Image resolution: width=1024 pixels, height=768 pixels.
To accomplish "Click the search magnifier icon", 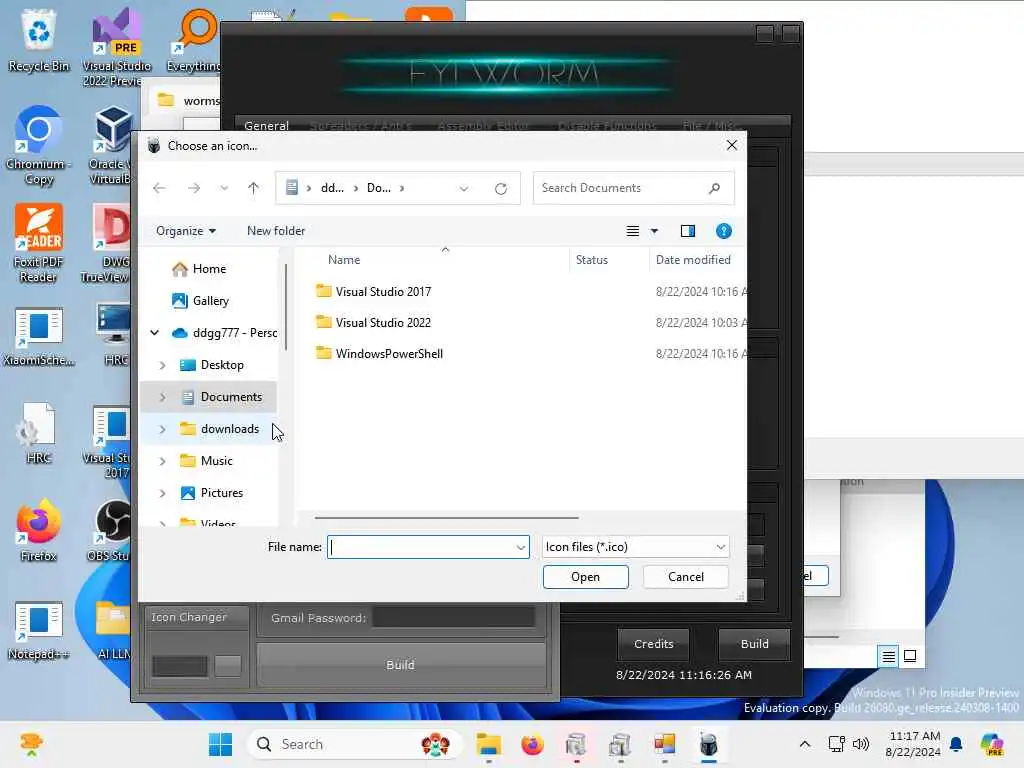I will 714,188.
